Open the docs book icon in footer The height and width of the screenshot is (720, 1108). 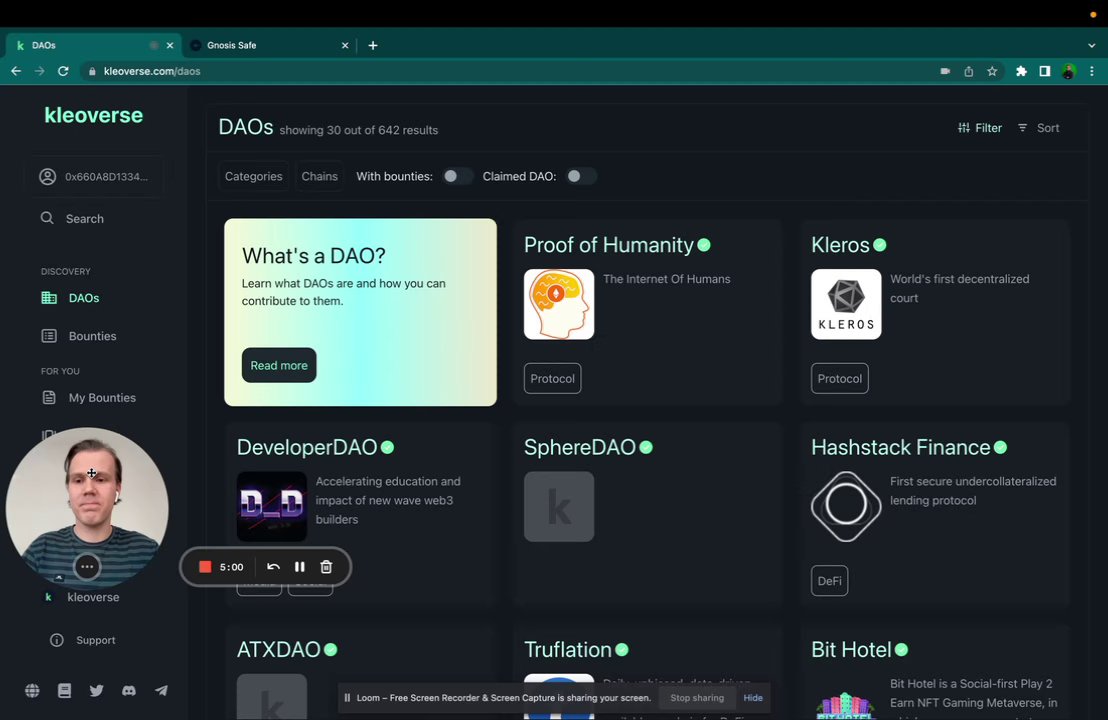(x=64, y=691)
